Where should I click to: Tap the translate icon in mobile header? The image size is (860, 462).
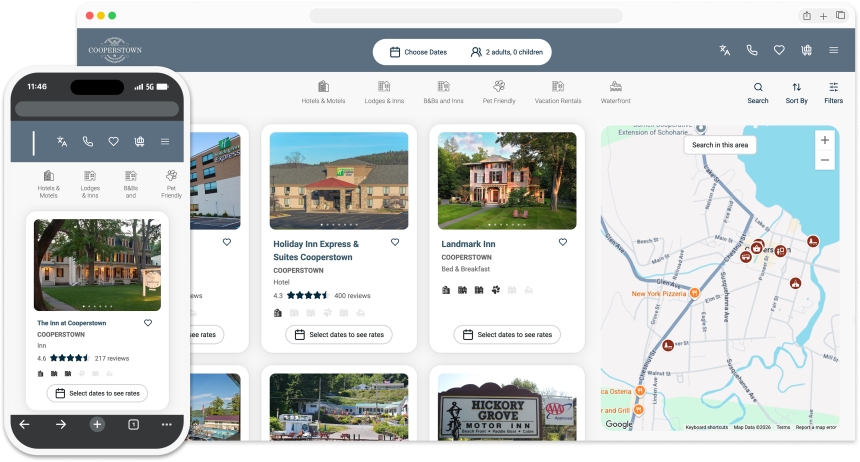pos(62,142)
